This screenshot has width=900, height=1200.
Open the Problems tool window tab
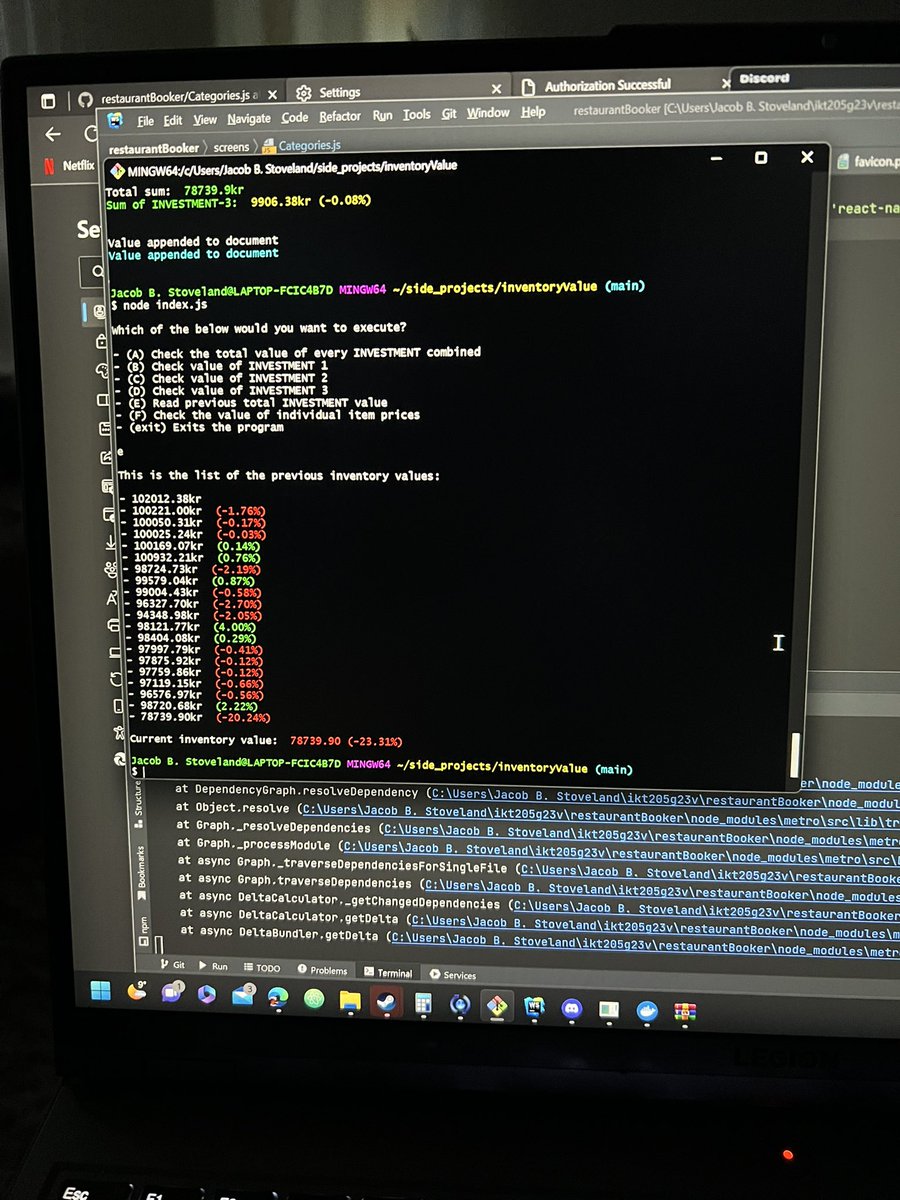(322, 970)
